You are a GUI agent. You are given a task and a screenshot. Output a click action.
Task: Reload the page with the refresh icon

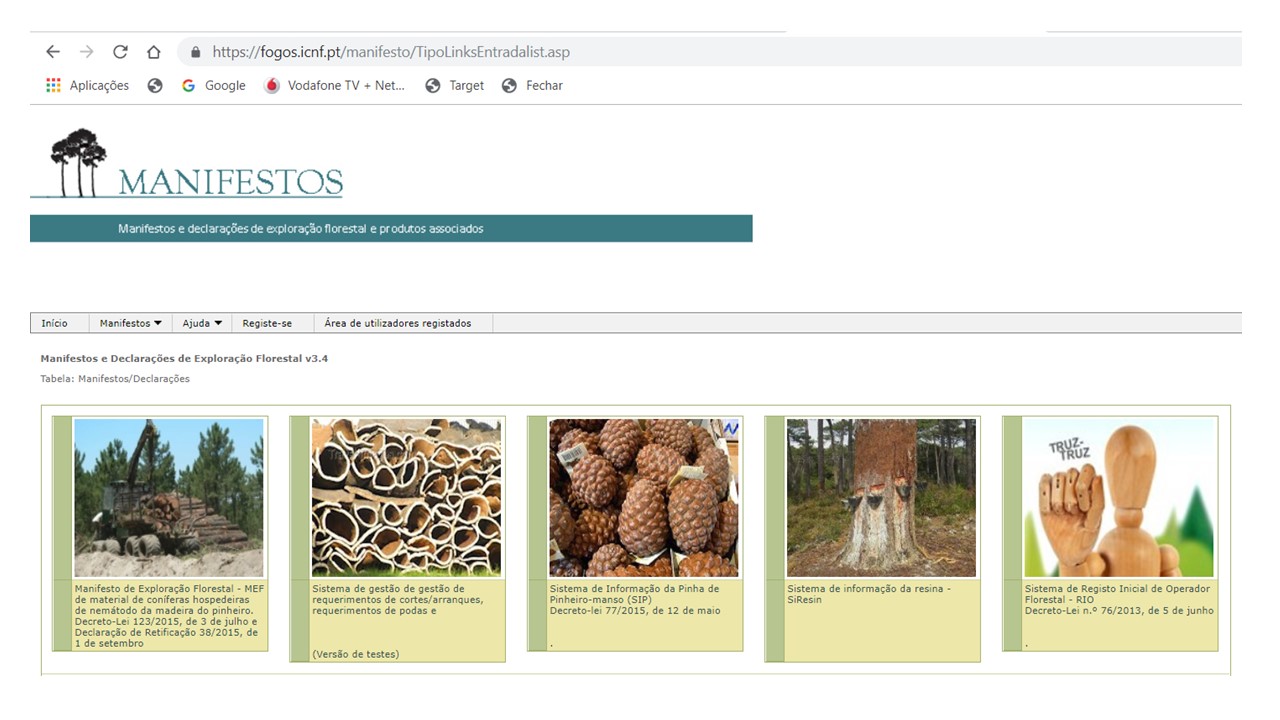120,52
